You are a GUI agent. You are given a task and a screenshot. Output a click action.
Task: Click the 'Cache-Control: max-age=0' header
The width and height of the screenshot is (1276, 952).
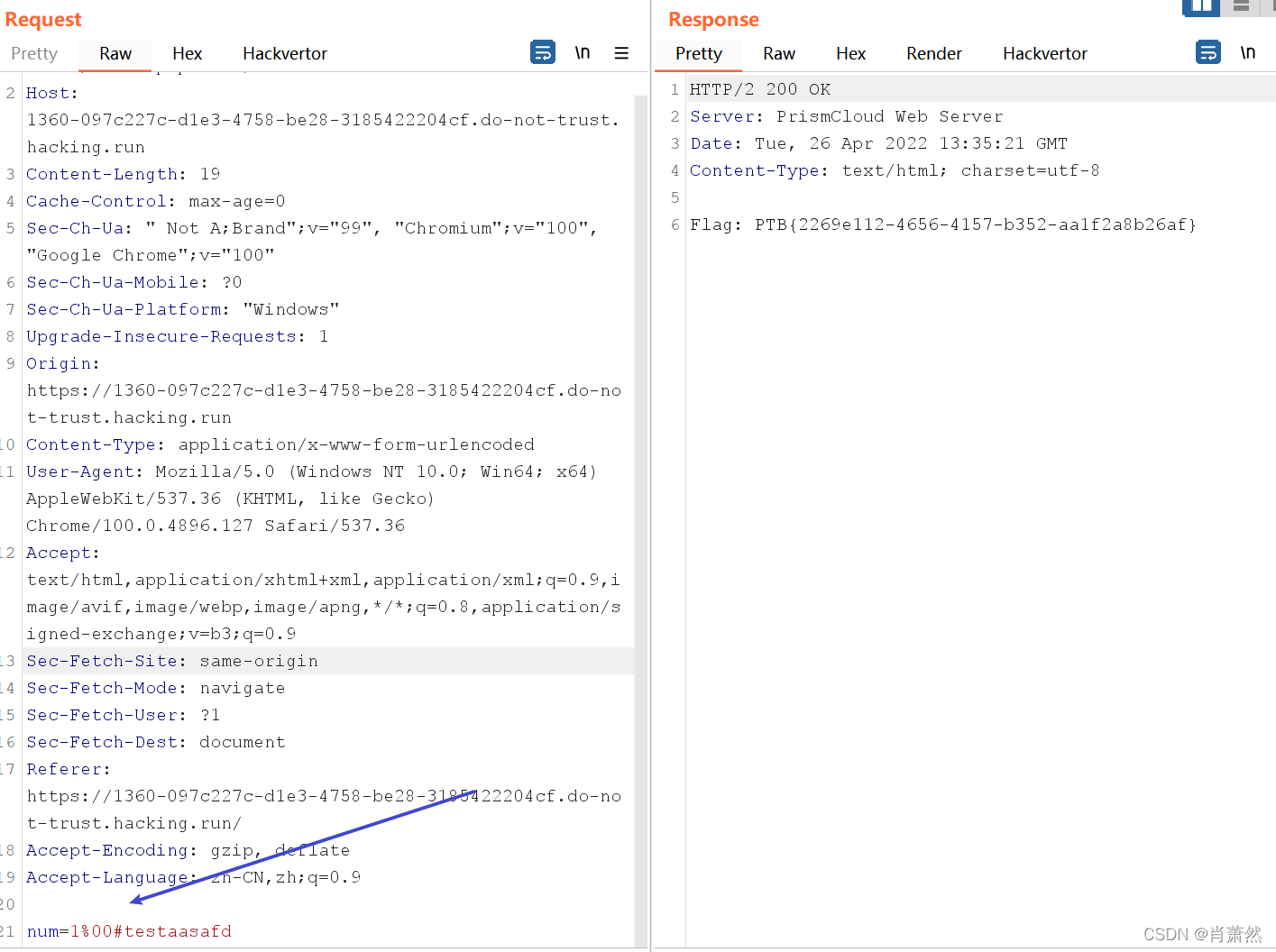pos(155,201)
